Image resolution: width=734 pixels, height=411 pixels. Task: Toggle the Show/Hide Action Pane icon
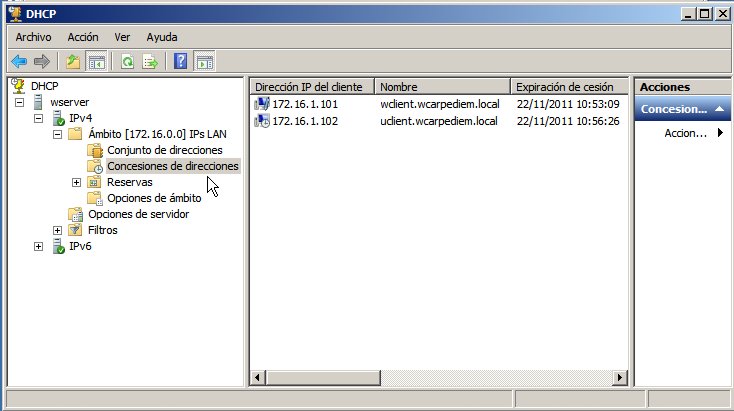click(204, 61)
